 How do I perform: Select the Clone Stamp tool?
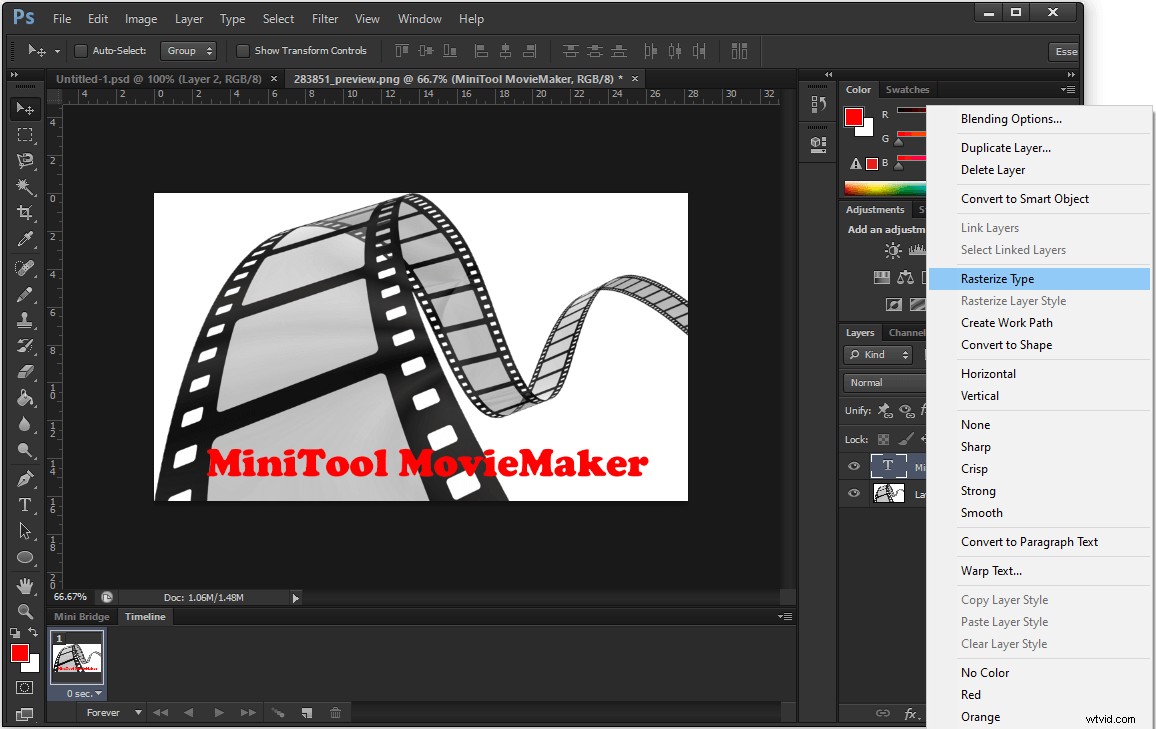(x=24, y=320)
